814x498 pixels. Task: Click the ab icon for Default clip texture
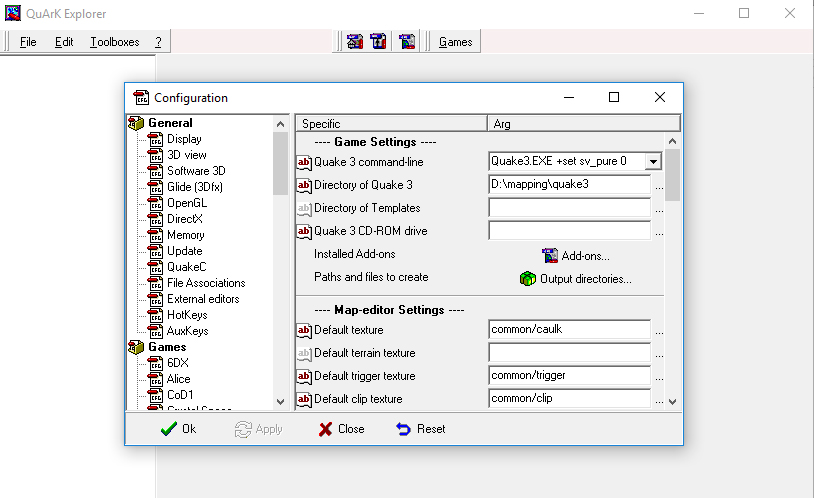(x=304, y=399)
